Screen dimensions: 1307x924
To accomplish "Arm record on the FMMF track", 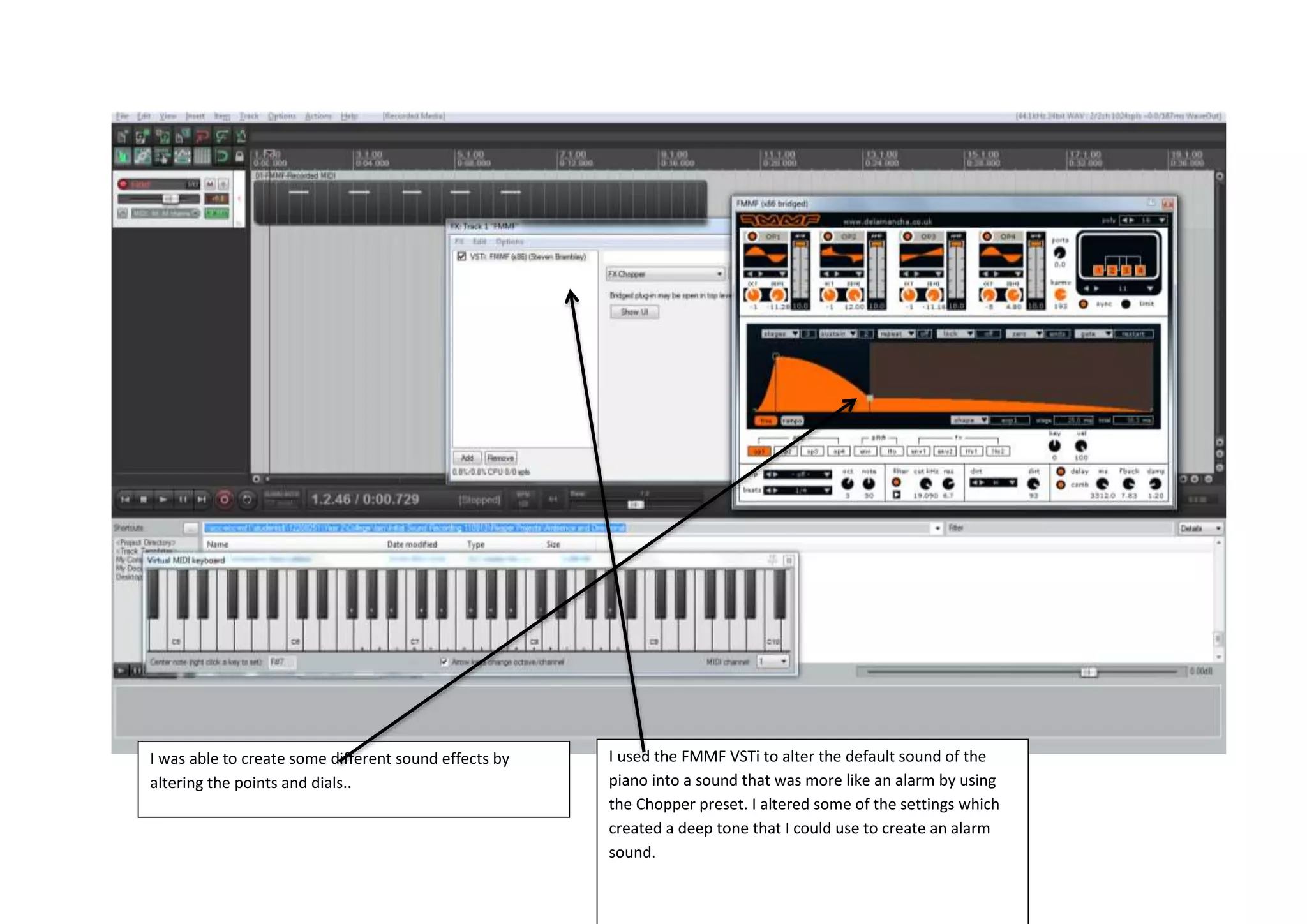I will pos(123,184).
